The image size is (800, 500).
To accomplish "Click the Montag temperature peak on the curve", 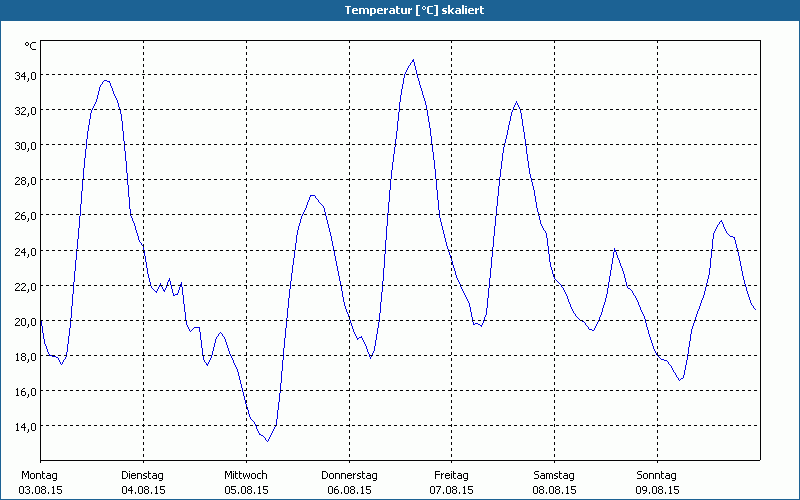I will tap(106, 80).
